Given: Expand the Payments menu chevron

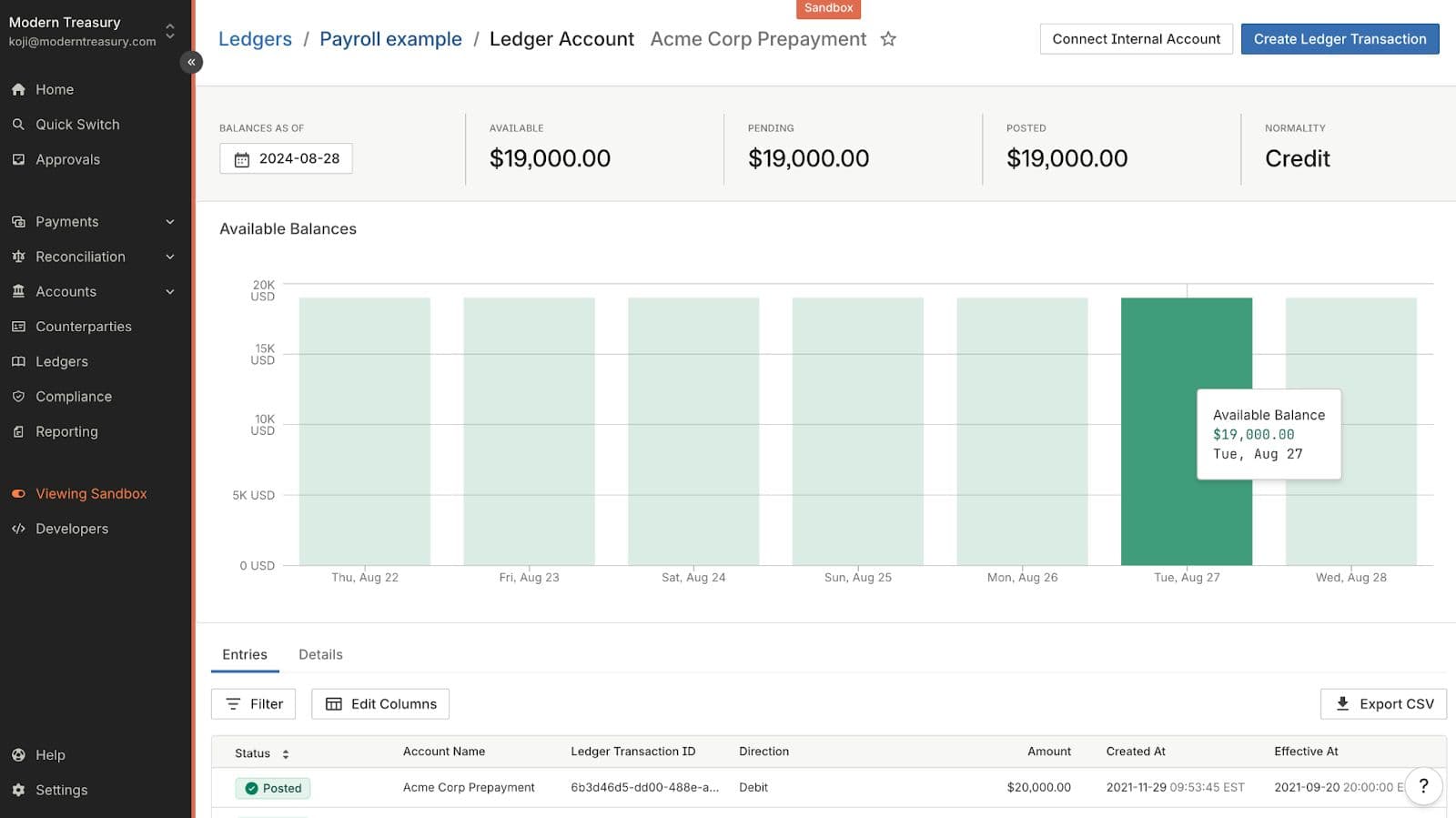Looking at the screenshot, I should [170, 222].
